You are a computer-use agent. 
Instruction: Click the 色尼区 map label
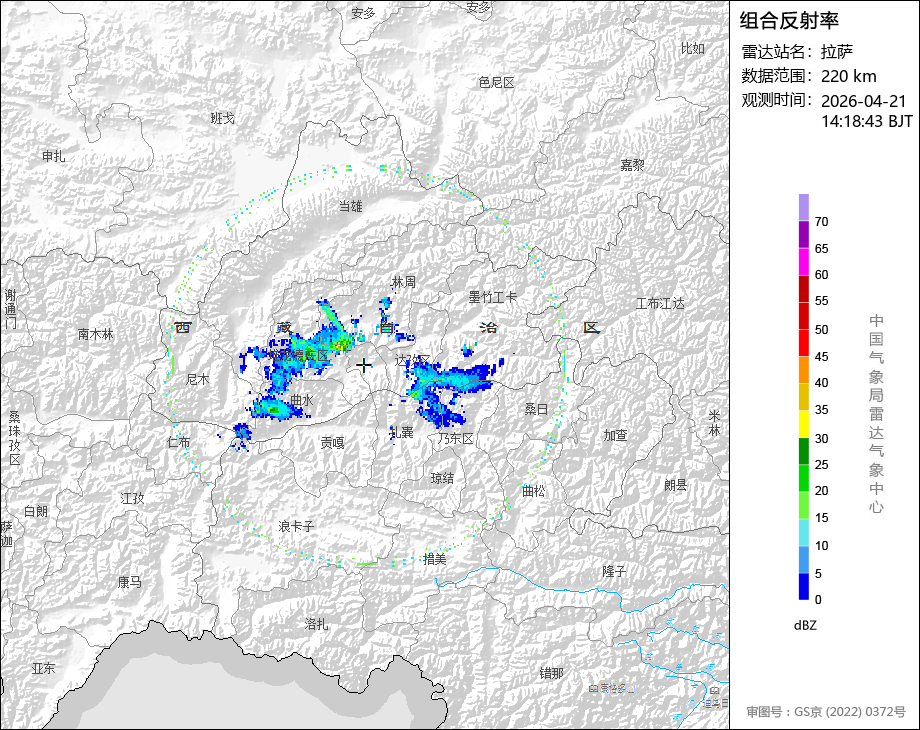point(496,83)
